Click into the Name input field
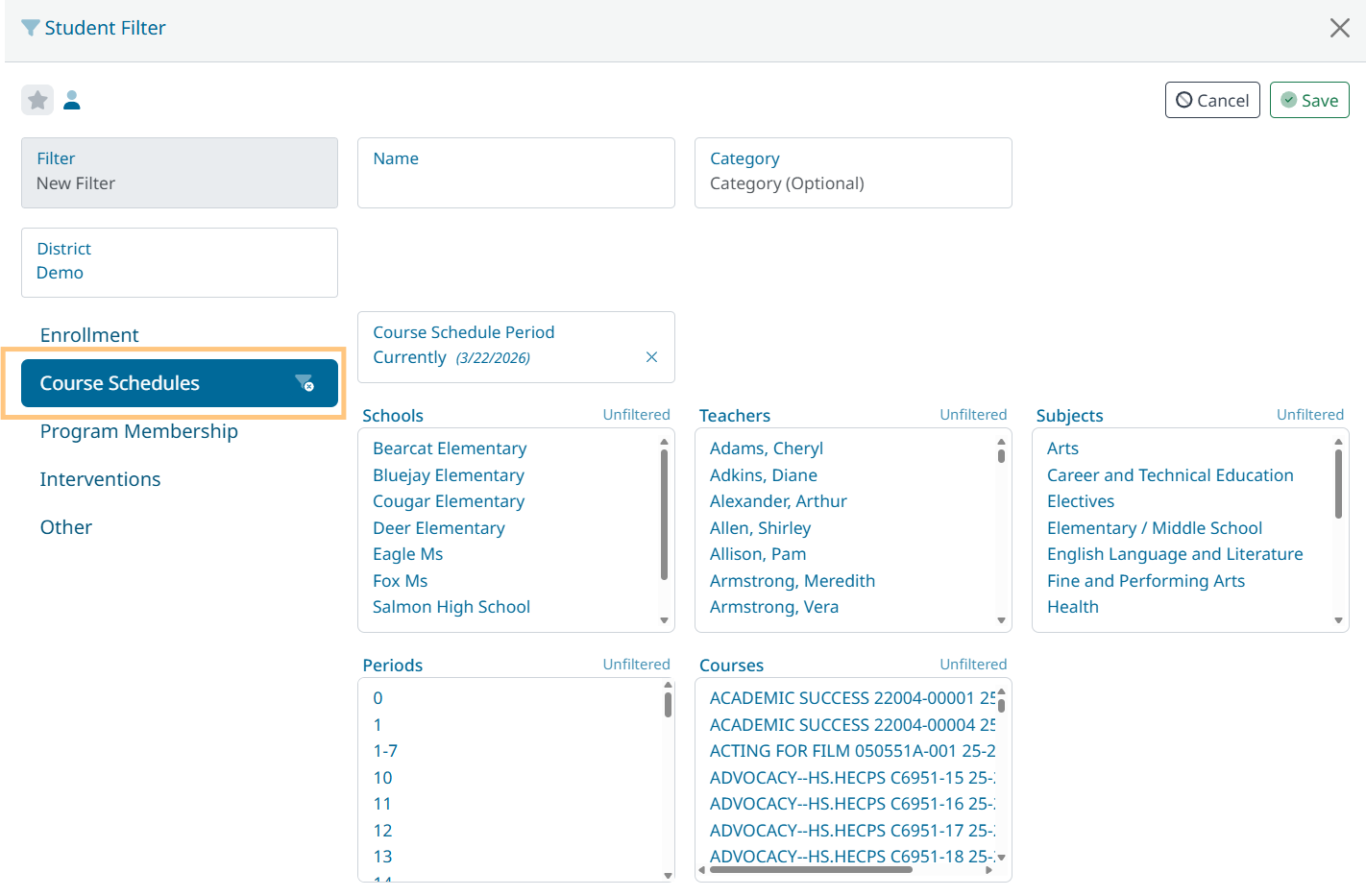 click(x=516, y=182)
